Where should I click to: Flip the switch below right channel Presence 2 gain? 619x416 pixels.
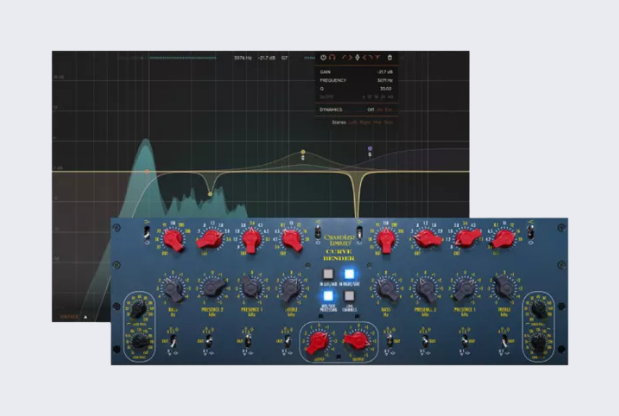click(x=426, y=341)
